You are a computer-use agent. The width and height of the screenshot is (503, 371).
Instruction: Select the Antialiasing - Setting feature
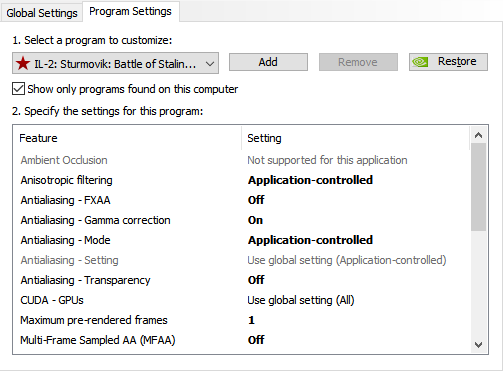click(69, 260)
